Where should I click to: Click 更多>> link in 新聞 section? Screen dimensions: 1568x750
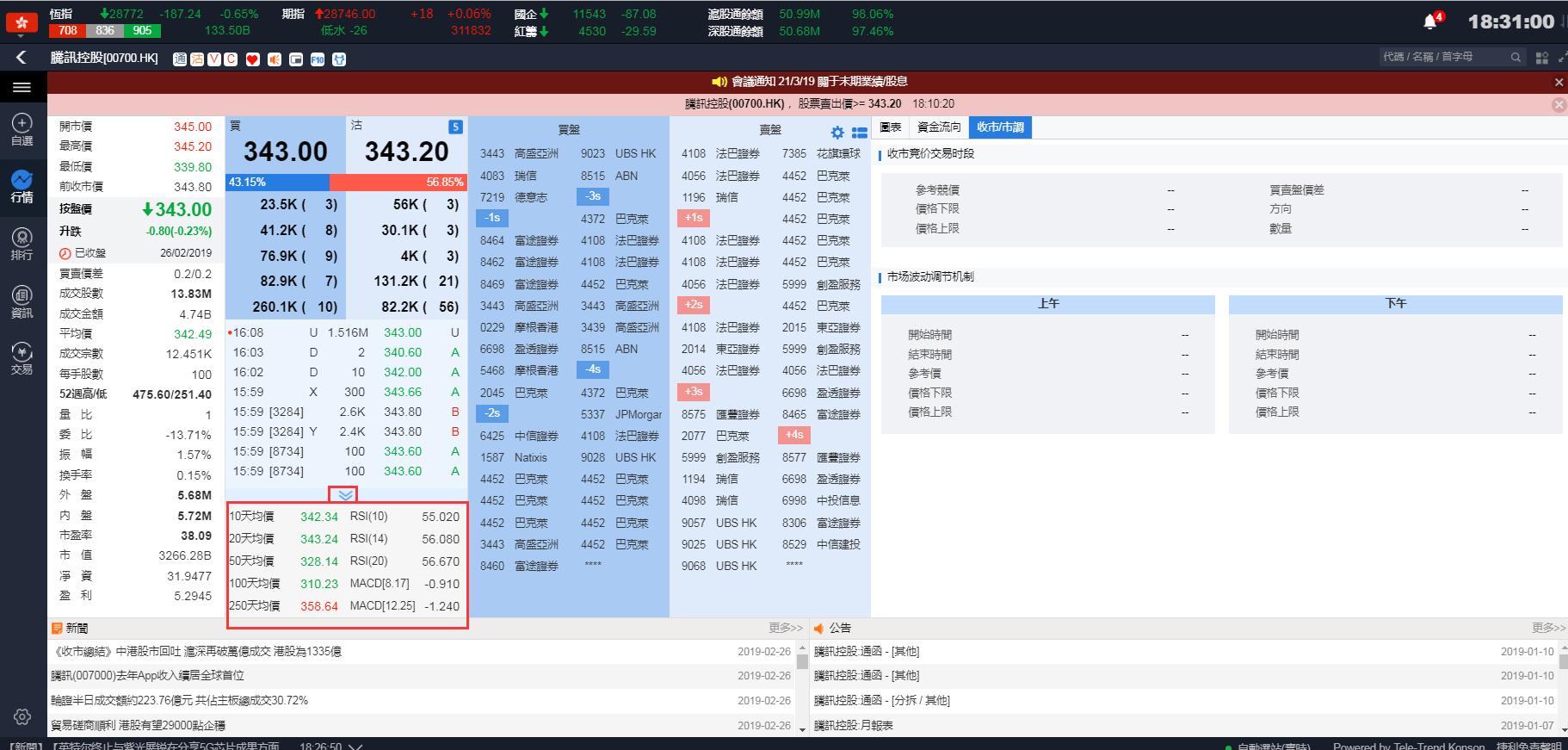point(785,628)
